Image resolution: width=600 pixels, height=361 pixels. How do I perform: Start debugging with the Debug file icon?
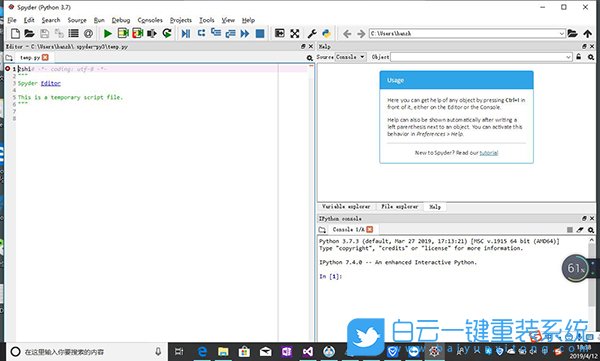(x=186, y=34)
